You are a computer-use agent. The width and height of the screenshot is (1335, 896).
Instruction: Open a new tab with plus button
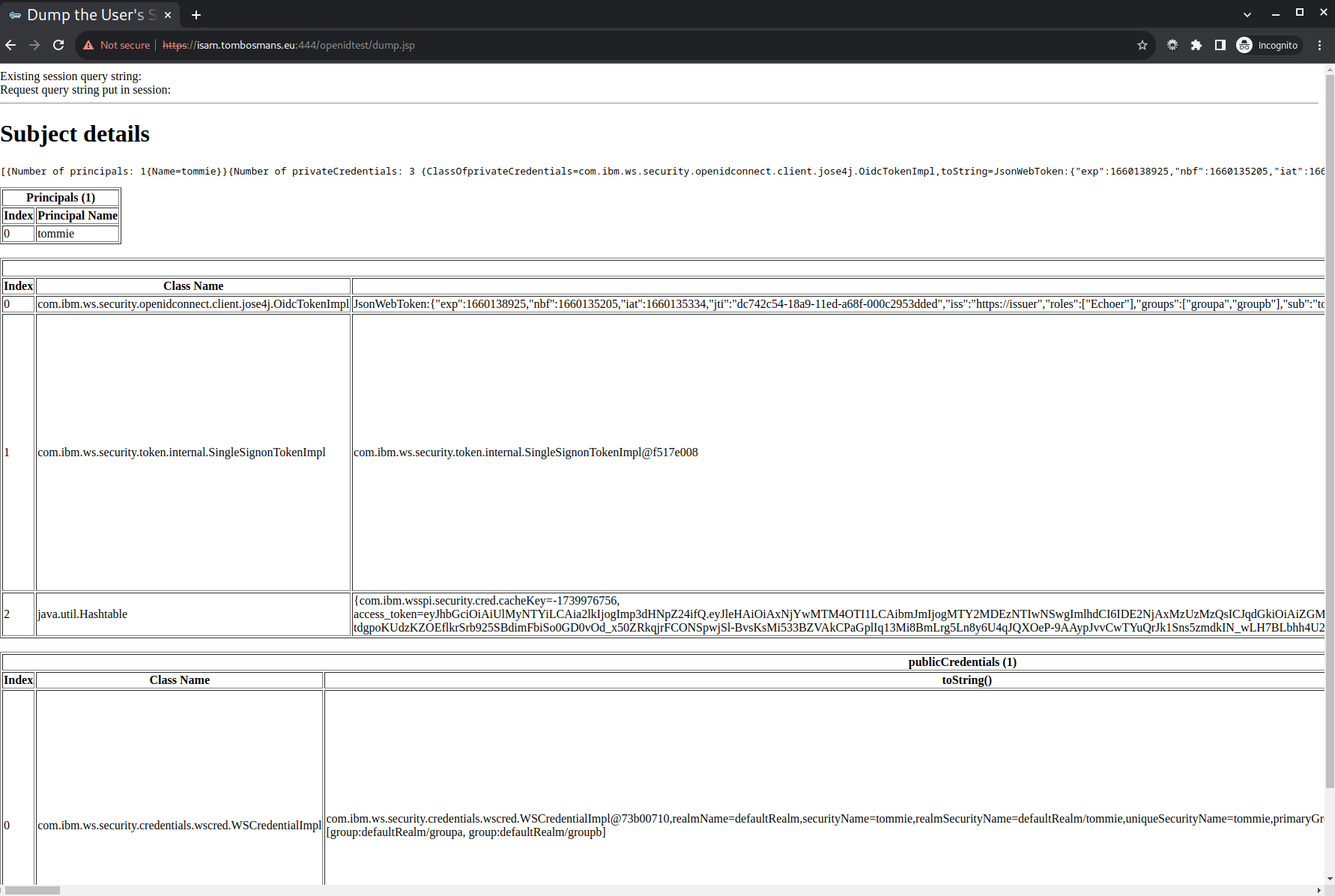click(196, 15)
